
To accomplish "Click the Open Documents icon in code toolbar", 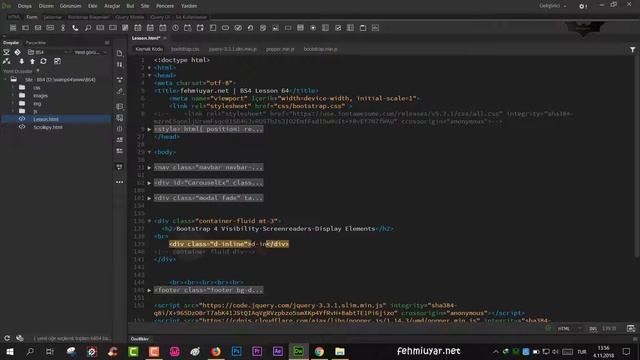I will (120, 53).
